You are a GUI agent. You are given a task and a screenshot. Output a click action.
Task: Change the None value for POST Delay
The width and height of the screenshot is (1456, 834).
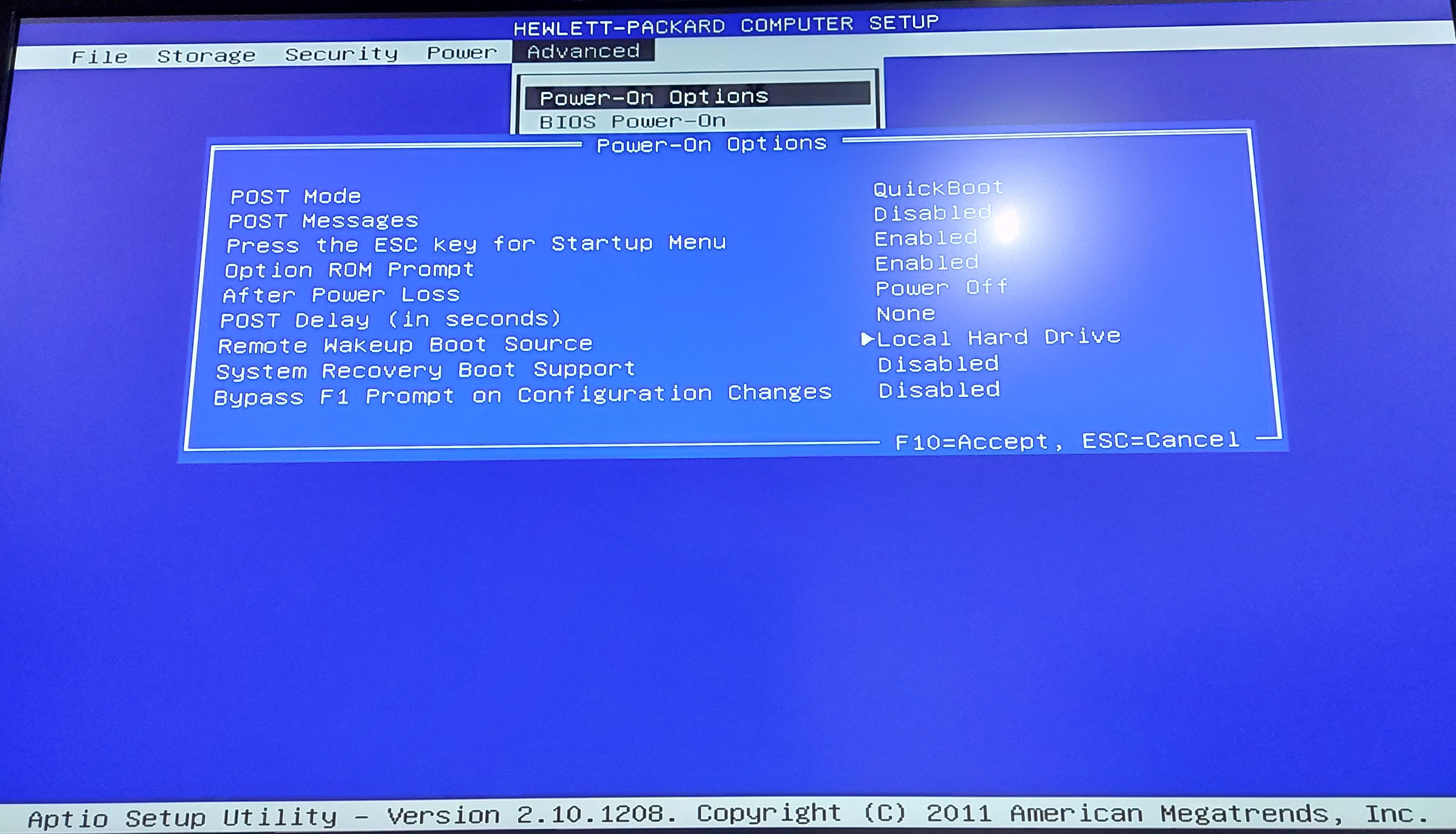click(x=906, y=314)
